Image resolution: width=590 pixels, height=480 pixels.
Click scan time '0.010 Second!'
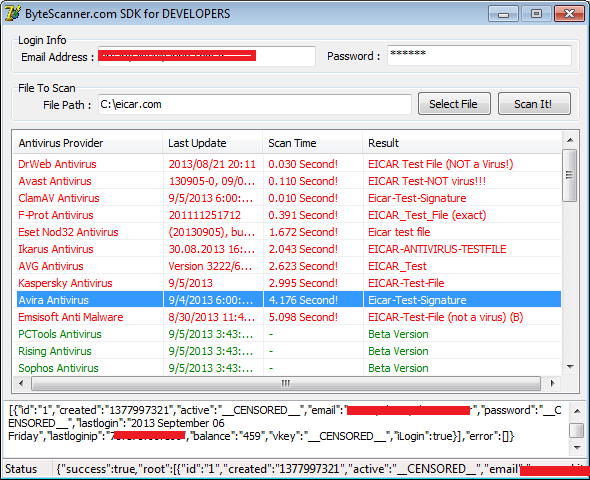coord(303,198)
